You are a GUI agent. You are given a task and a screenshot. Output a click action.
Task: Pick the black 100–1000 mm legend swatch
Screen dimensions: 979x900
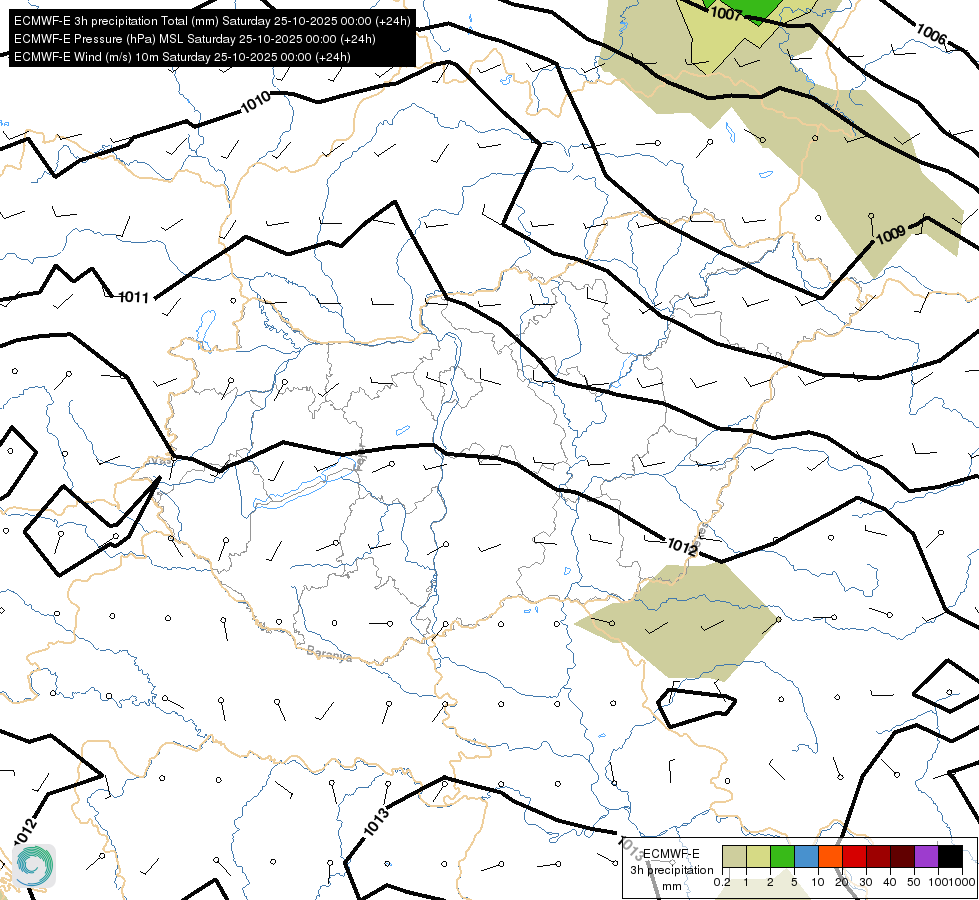tap(950, 856)
